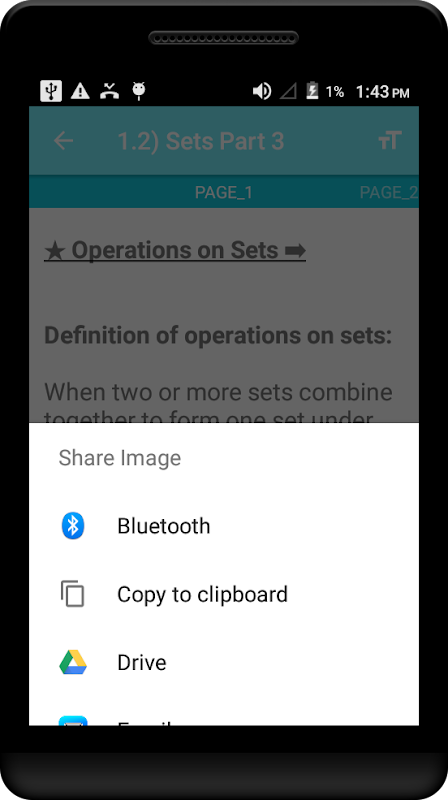Tap the back arrow in the header
Image resolution: width=448 pixels, height=800 pixels.
click(x=64, y=141)
